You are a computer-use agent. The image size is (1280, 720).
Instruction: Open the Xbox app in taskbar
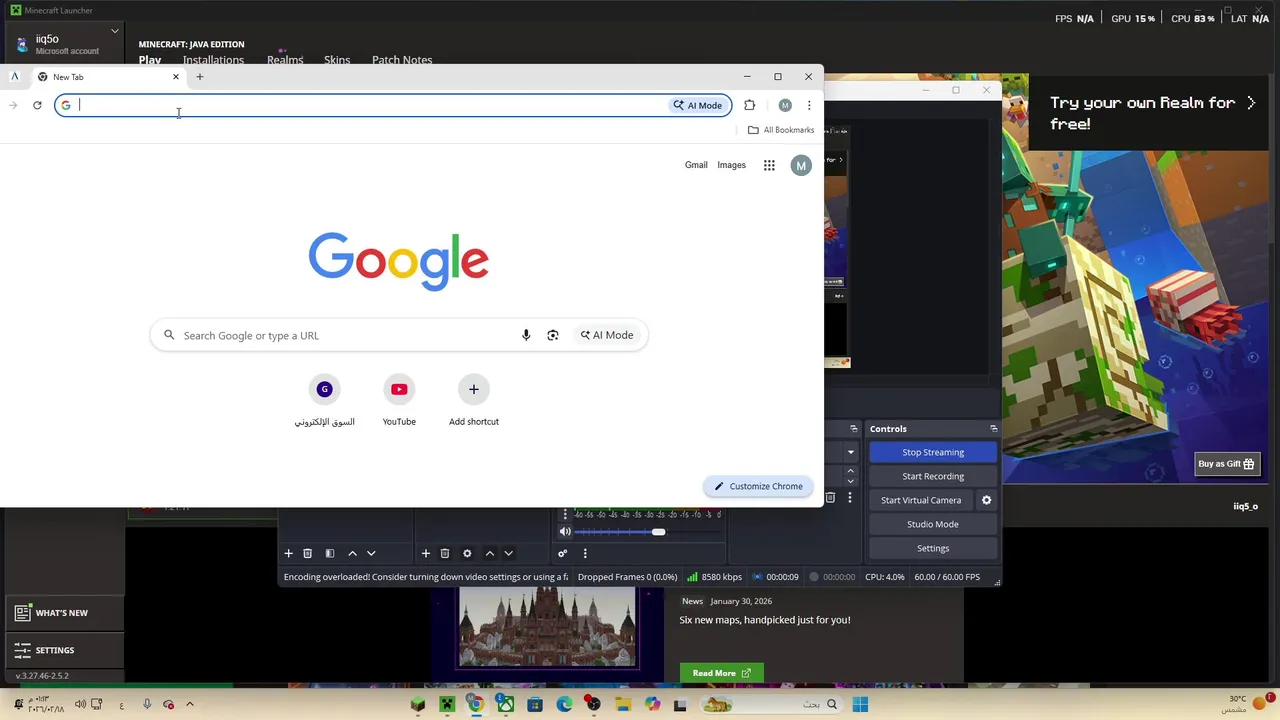[x=506, y=705]
